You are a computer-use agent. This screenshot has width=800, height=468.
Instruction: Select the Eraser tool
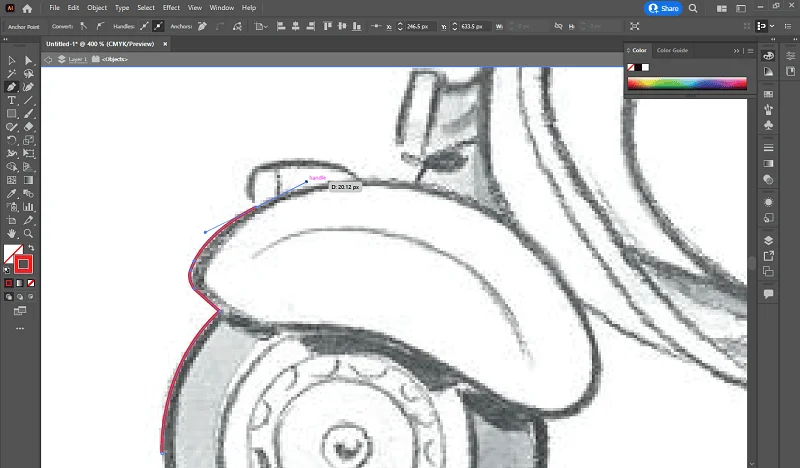coord(29,127)
